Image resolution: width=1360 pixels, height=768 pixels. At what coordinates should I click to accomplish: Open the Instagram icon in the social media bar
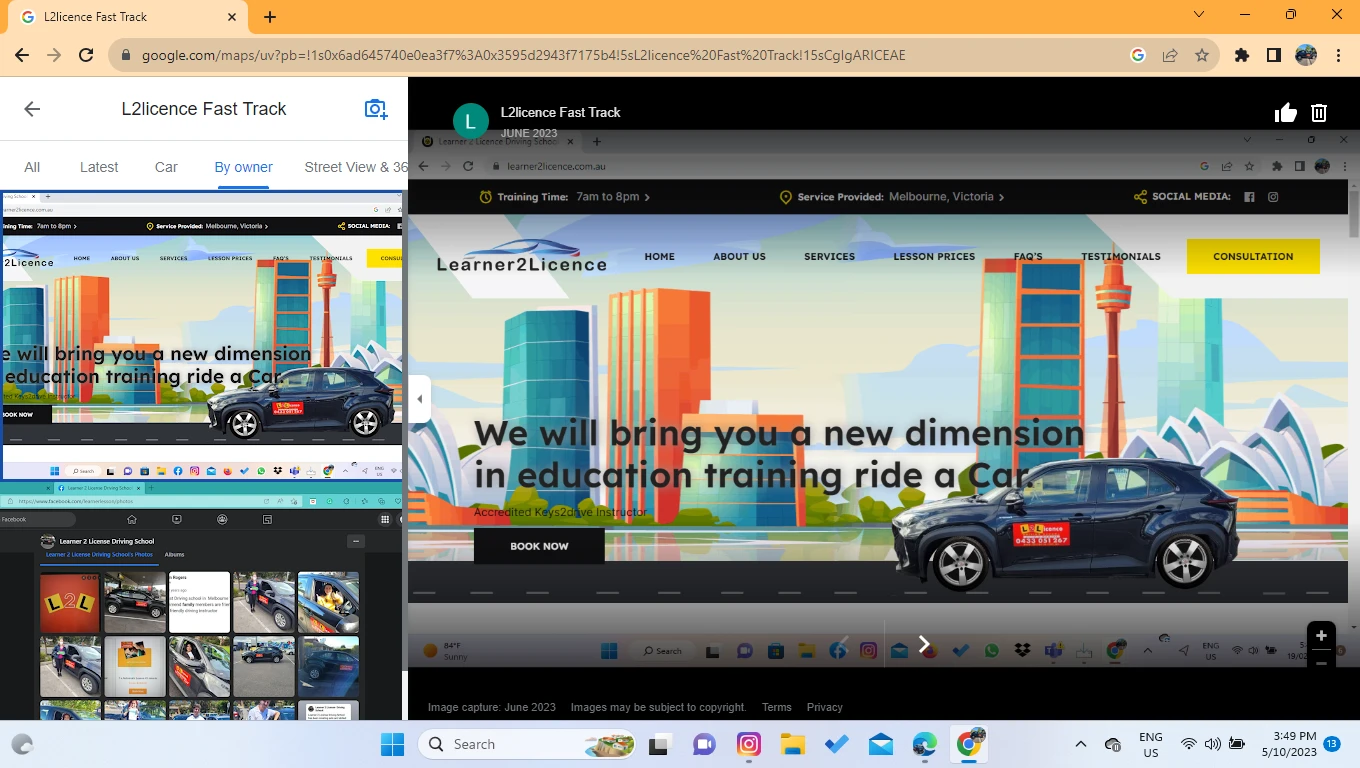[1273, 197]
